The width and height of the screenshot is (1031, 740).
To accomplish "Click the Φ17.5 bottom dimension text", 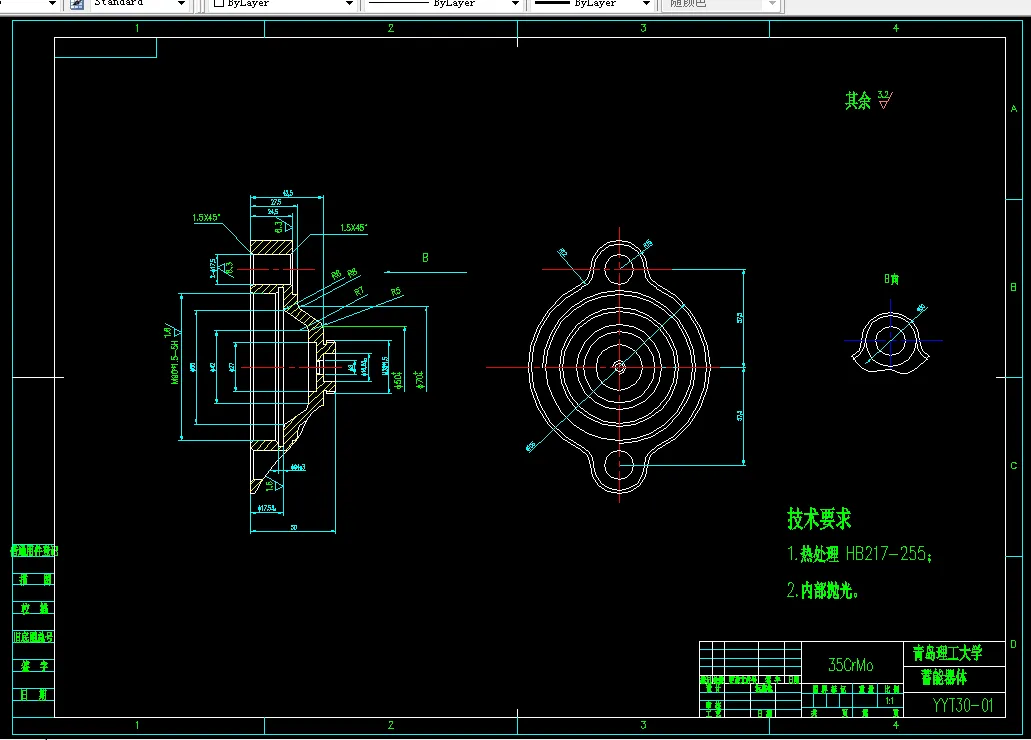I will pyautogui.click(x=266, y=508).
